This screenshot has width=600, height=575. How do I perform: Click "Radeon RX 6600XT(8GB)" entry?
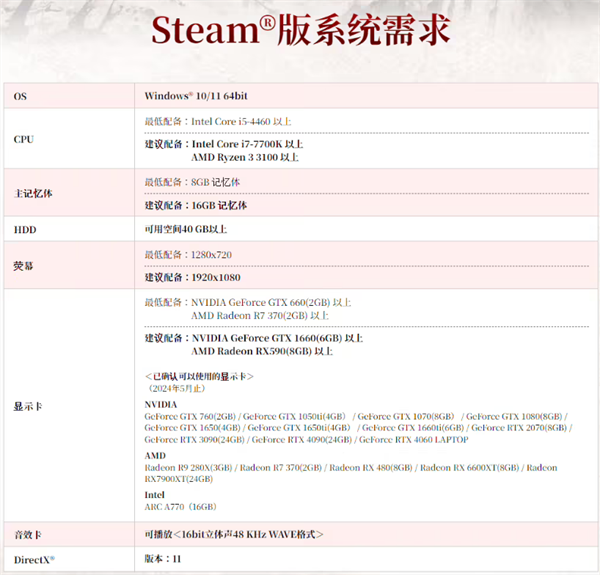[470, 468]
